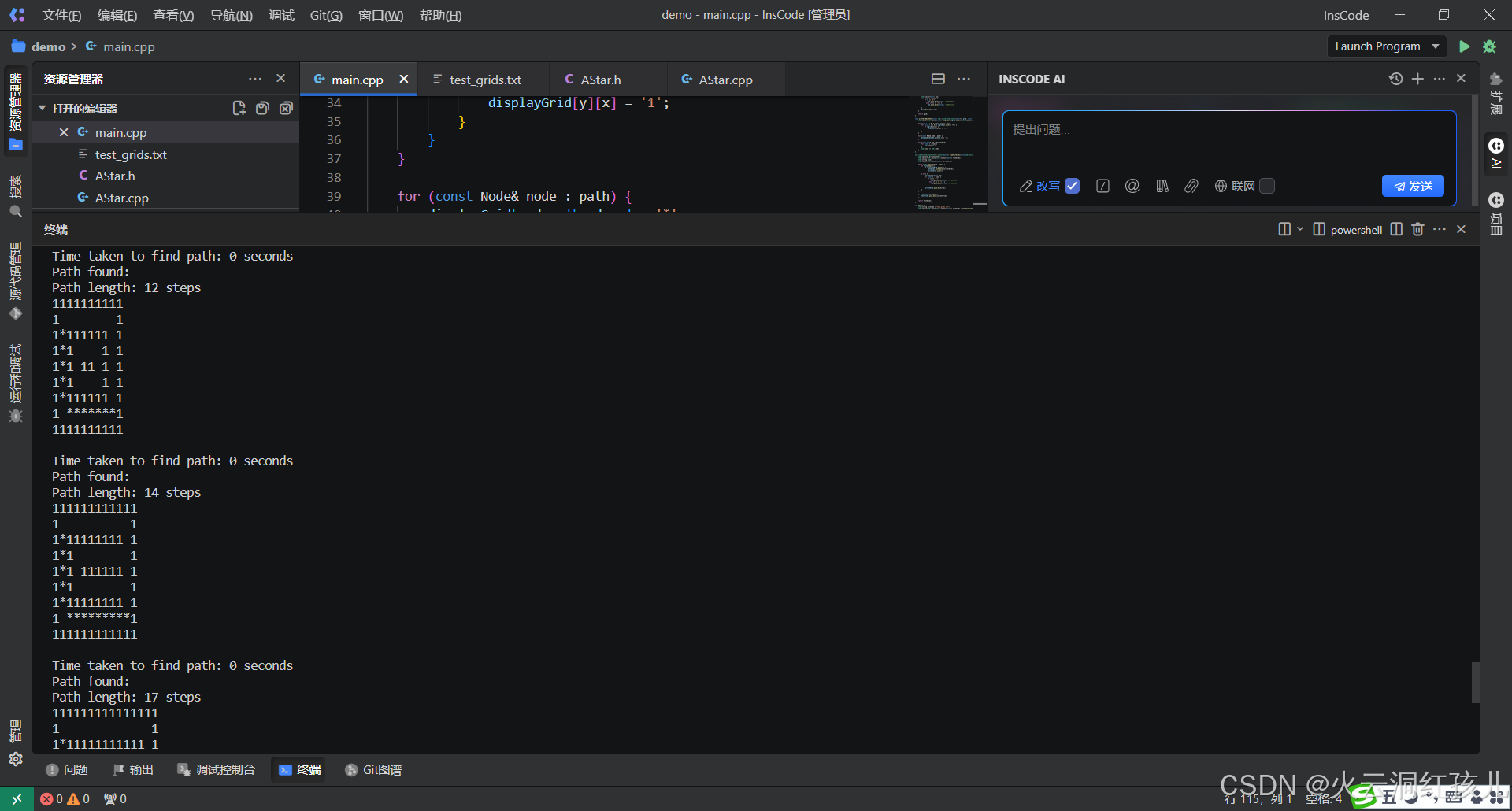
Task: Start a new INSCODE AI chat
Action: point(1417,79)
